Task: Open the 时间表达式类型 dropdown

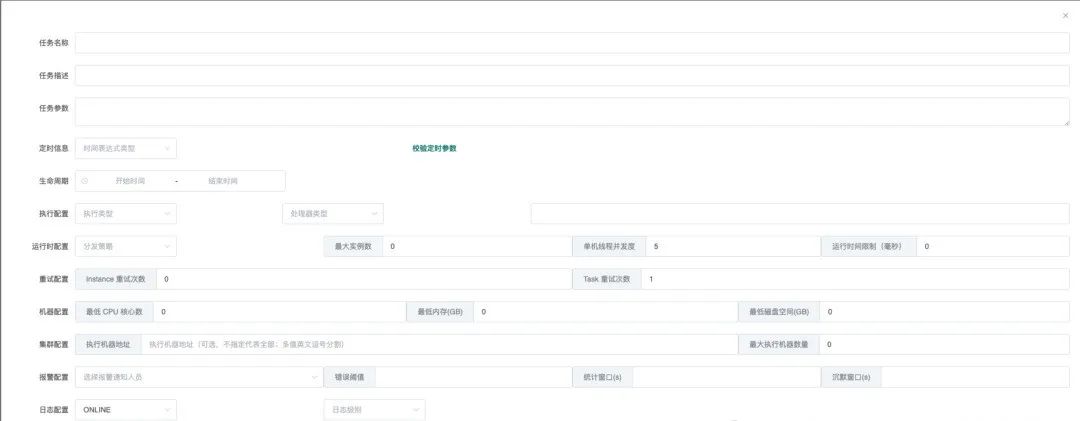Action: coord(125,148)
